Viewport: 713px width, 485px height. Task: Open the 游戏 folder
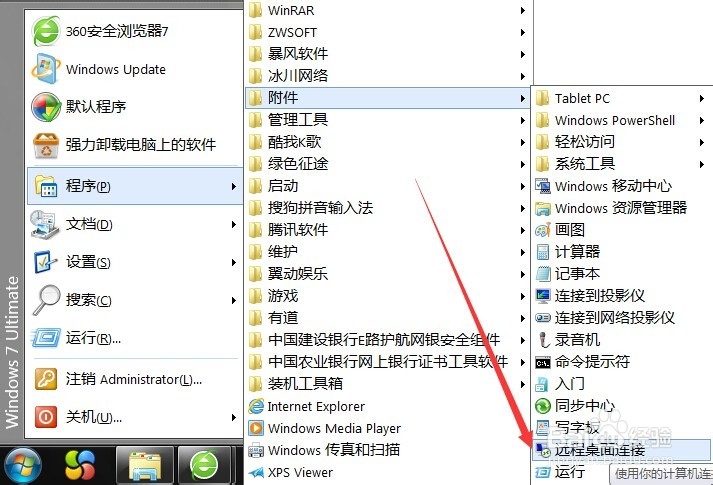pyautogui.click(x=387, y=296)
